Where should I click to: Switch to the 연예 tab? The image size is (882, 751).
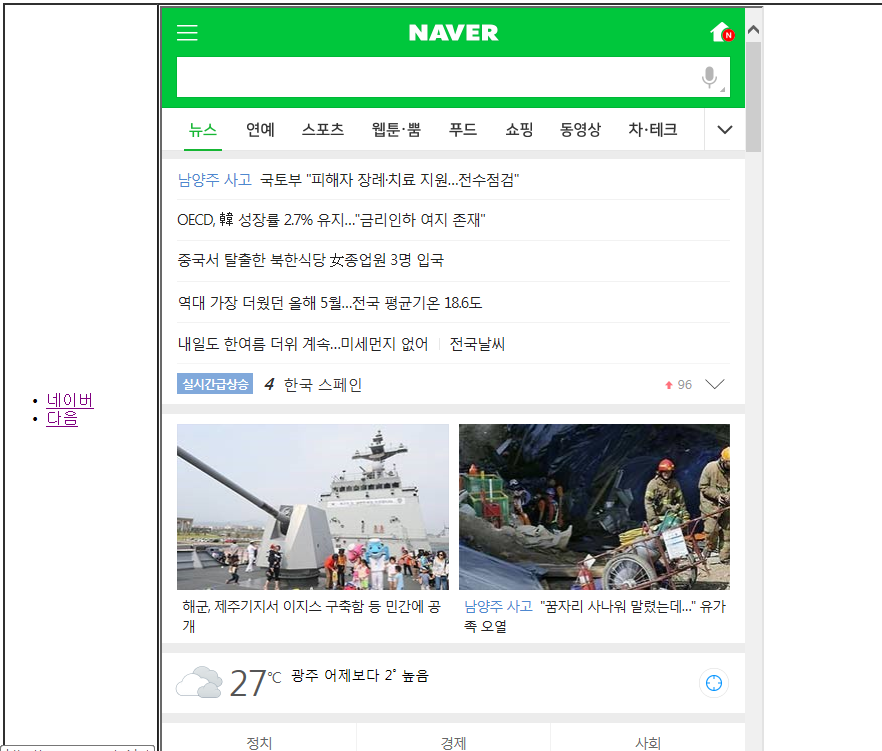tap(260, 130)
